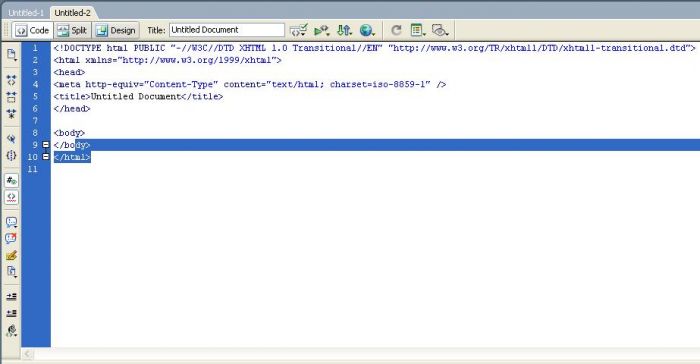Click the Expand All icon

tap(12, 113)
